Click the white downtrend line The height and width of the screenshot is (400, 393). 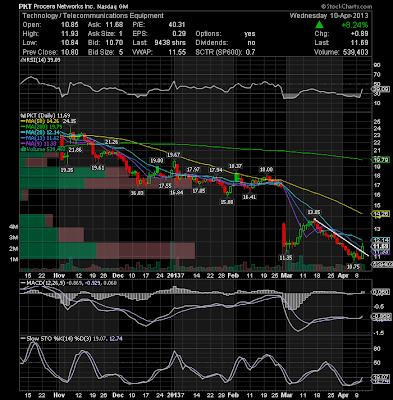click(x=341, y=237)
